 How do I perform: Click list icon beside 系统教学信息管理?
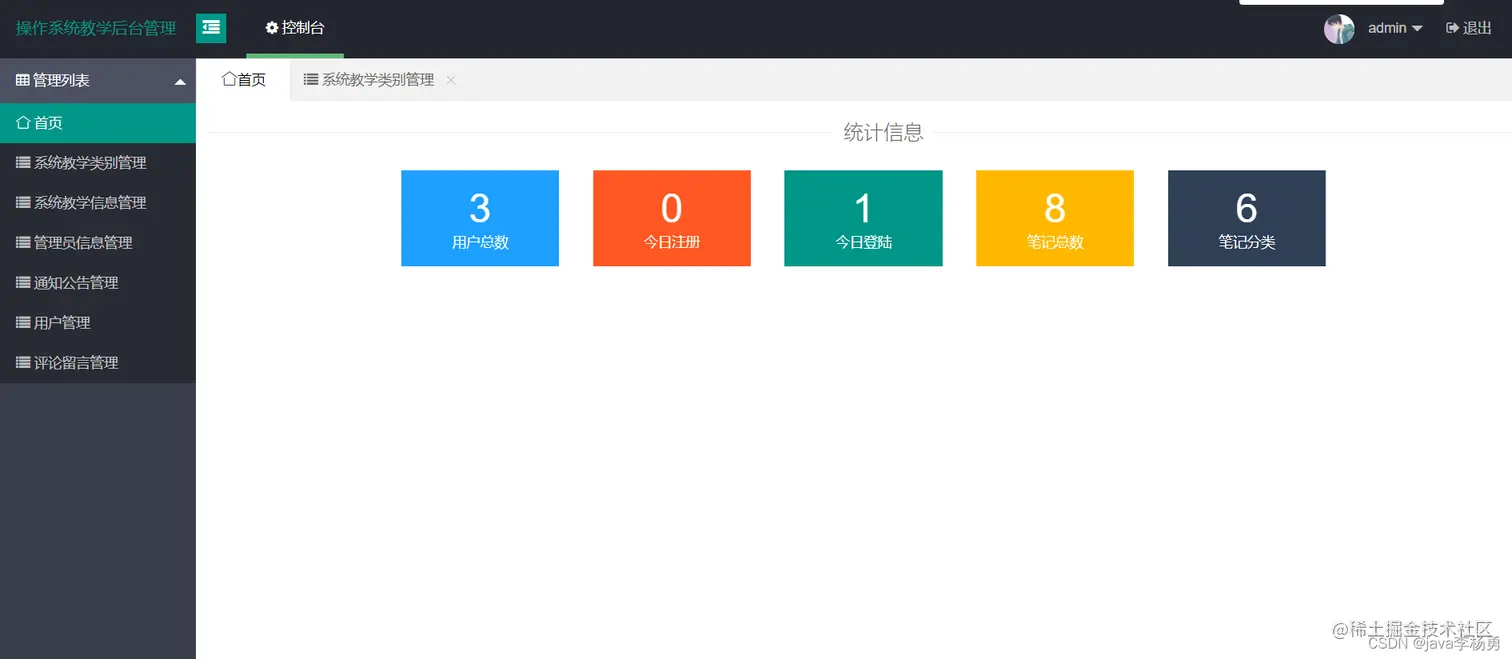pos(23,202)
